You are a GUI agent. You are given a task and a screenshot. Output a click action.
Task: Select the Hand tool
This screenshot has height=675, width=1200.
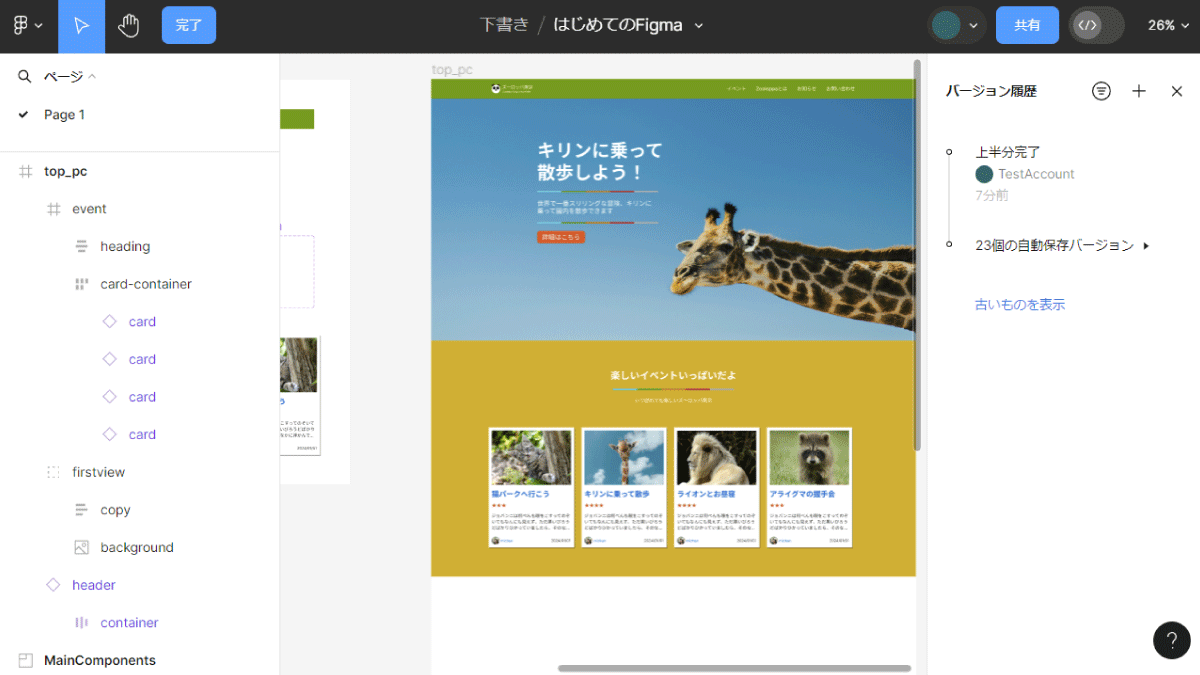coord(128,26)
